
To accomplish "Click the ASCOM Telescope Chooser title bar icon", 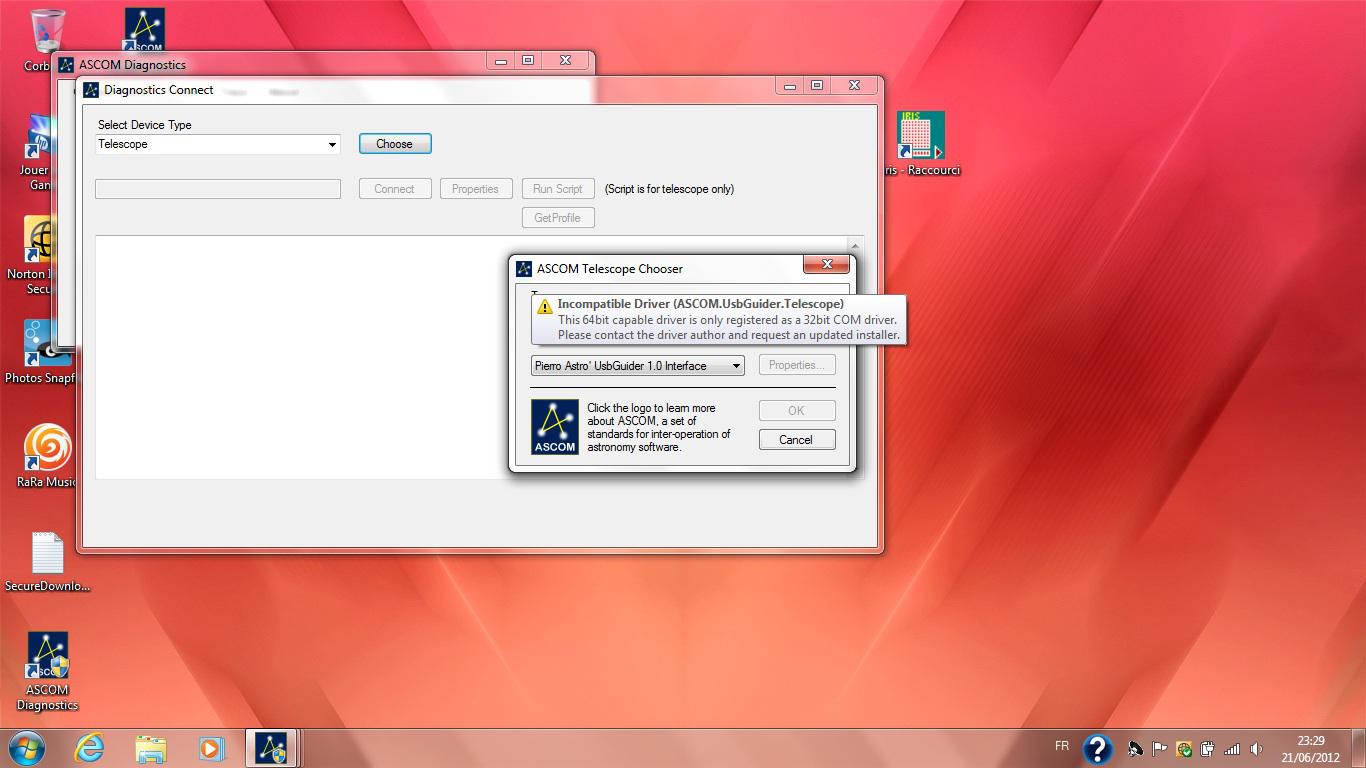I will [x=523, y=268].
